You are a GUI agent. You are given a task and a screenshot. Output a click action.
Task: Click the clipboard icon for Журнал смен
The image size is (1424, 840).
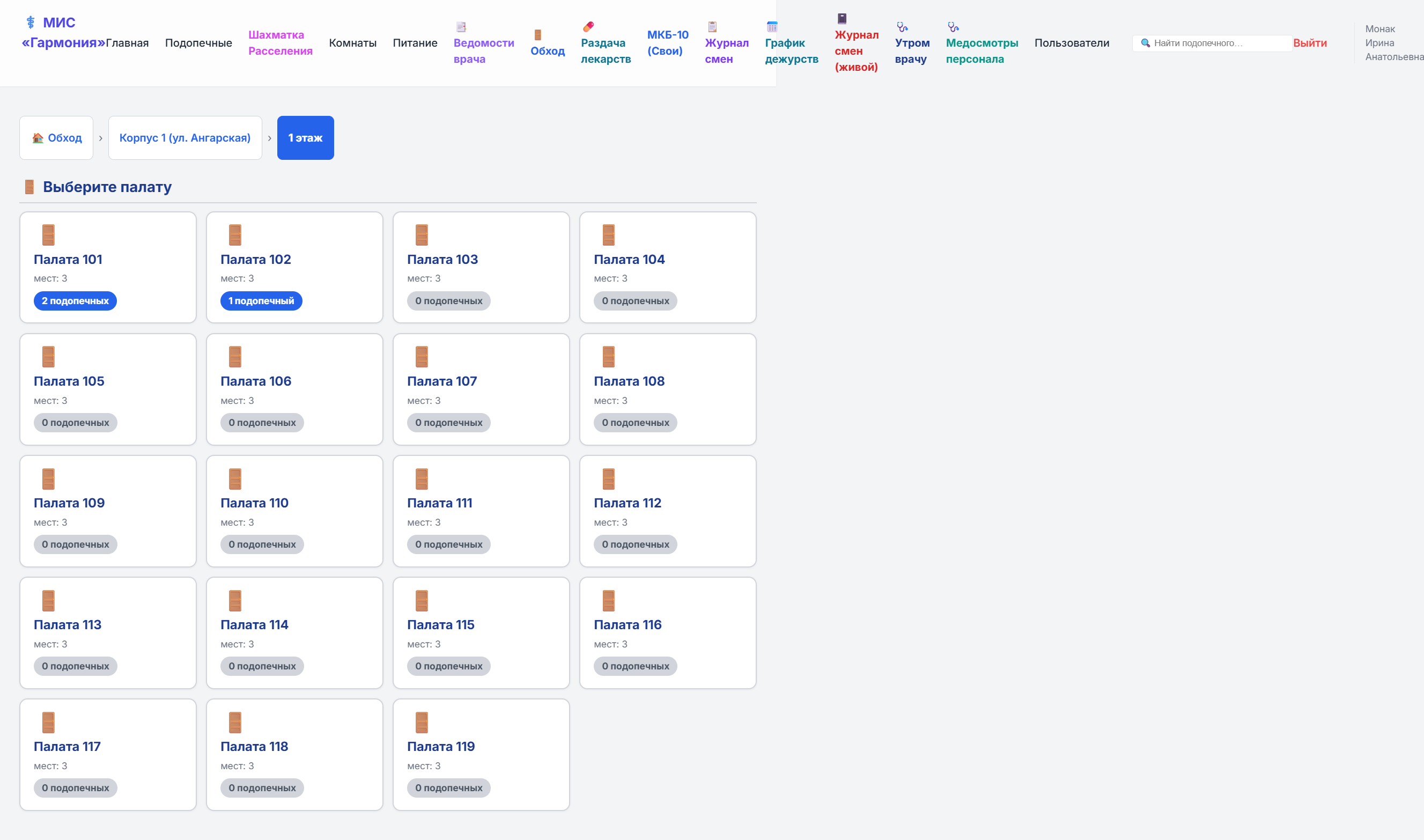click(712, 27)
